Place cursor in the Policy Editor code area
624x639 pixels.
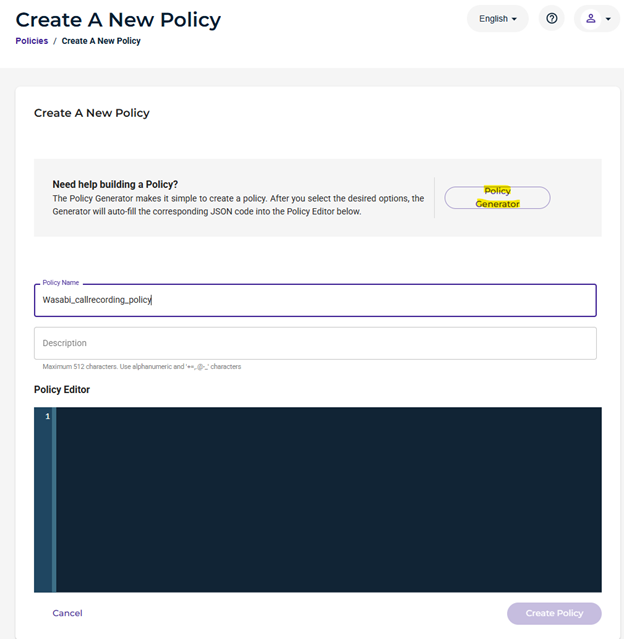click(329, 500)
